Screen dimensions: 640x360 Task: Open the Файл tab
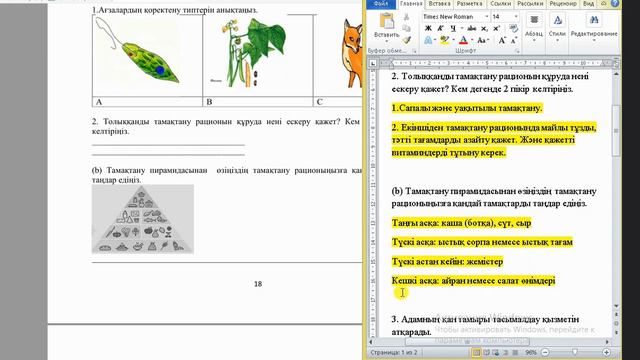[381, 4]
